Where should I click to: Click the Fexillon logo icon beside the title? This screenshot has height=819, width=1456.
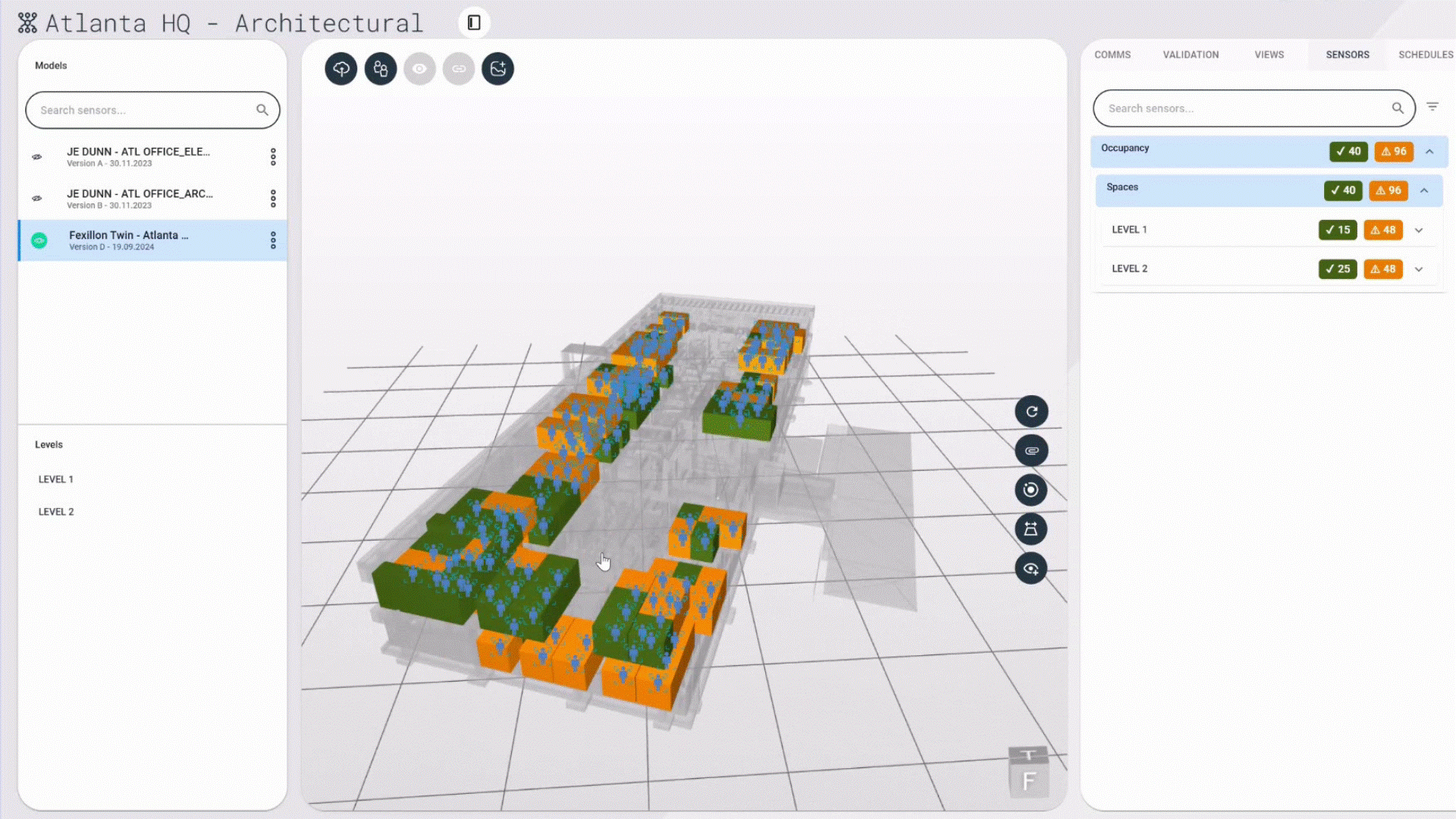click(x=27, y=23)
